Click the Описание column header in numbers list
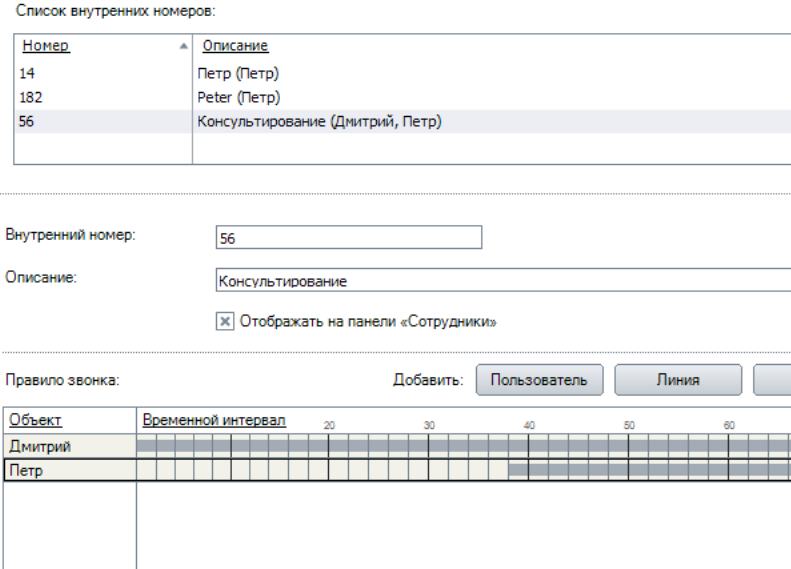Image resolution: width=791 pixels, height=569 pixels. (x=236, y=47)
